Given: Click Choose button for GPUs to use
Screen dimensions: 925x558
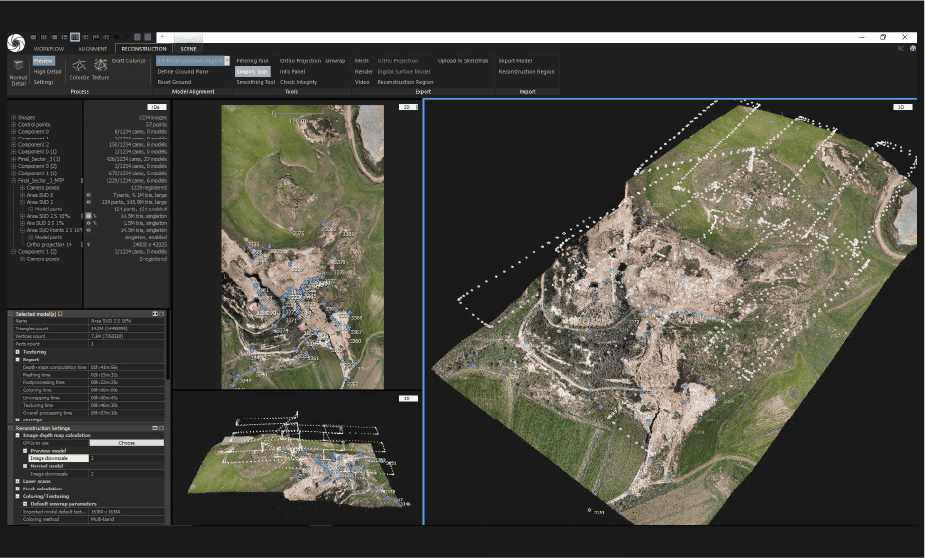Looking at the screenshot, I should point(126,442).
